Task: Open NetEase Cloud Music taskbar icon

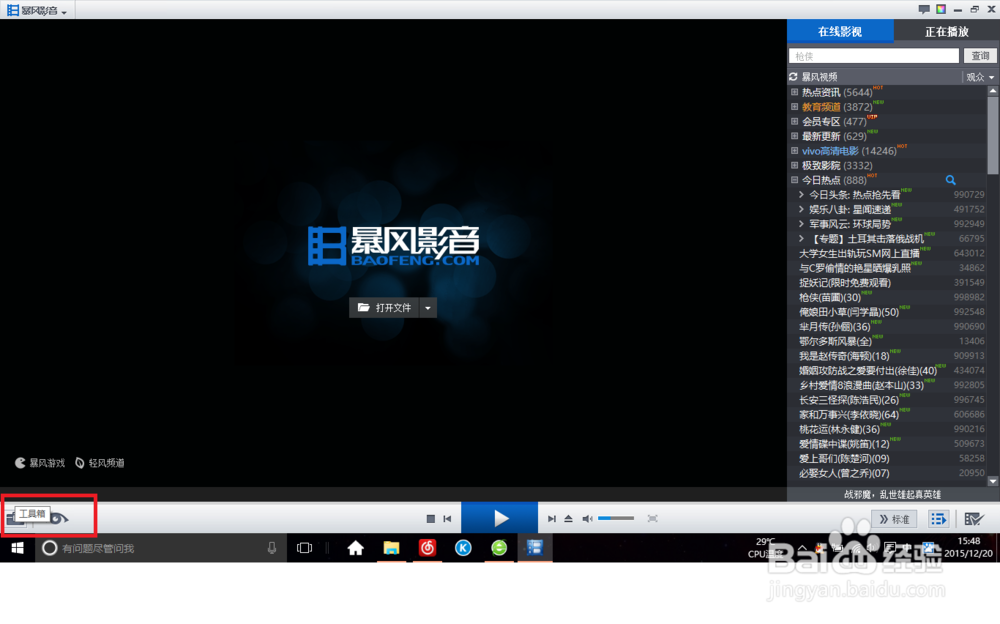Action: pyautogui.click(x=427, y=548)
